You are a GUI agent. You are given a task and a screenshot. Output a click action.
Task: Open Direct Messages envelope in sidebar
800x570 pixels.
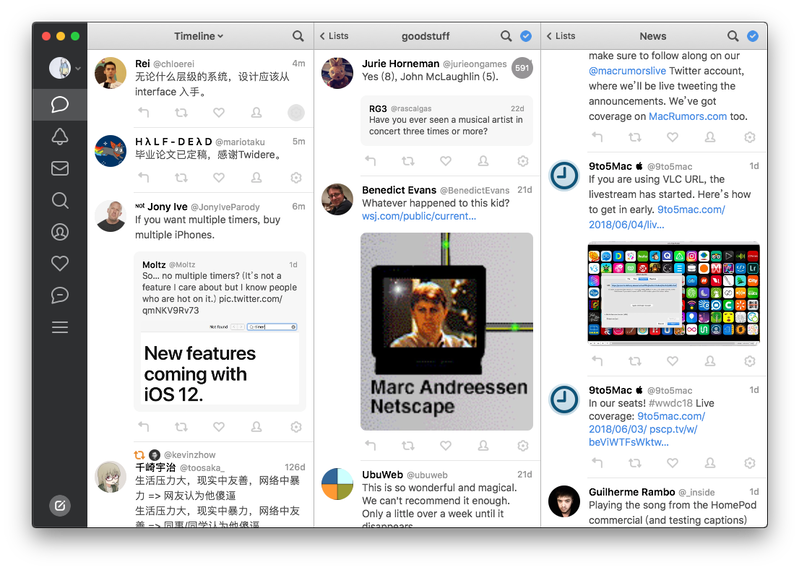click(x=60, y=168)
